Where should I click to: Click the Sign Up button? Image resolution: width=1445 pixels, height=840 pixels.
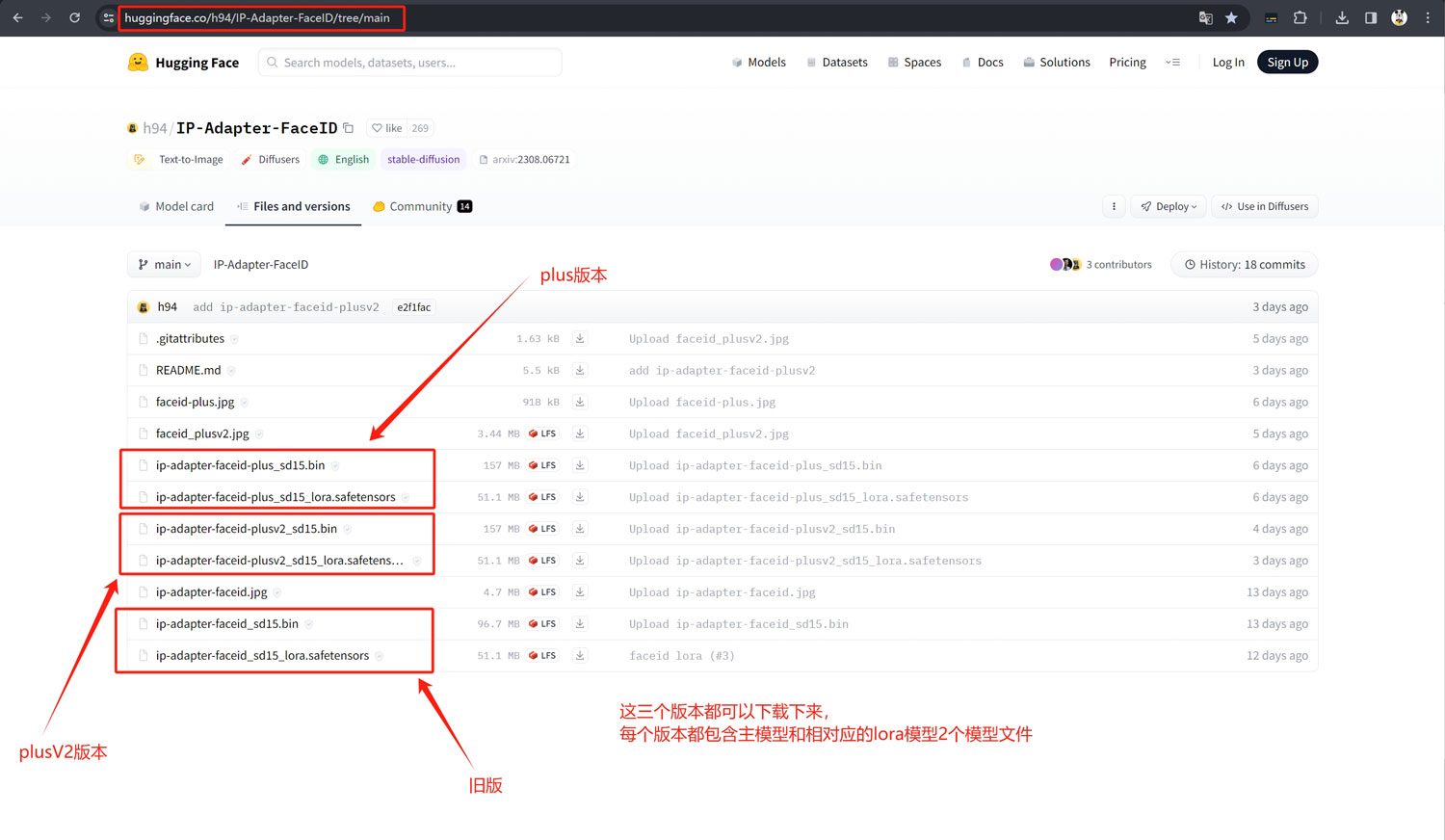[1288, 63]
